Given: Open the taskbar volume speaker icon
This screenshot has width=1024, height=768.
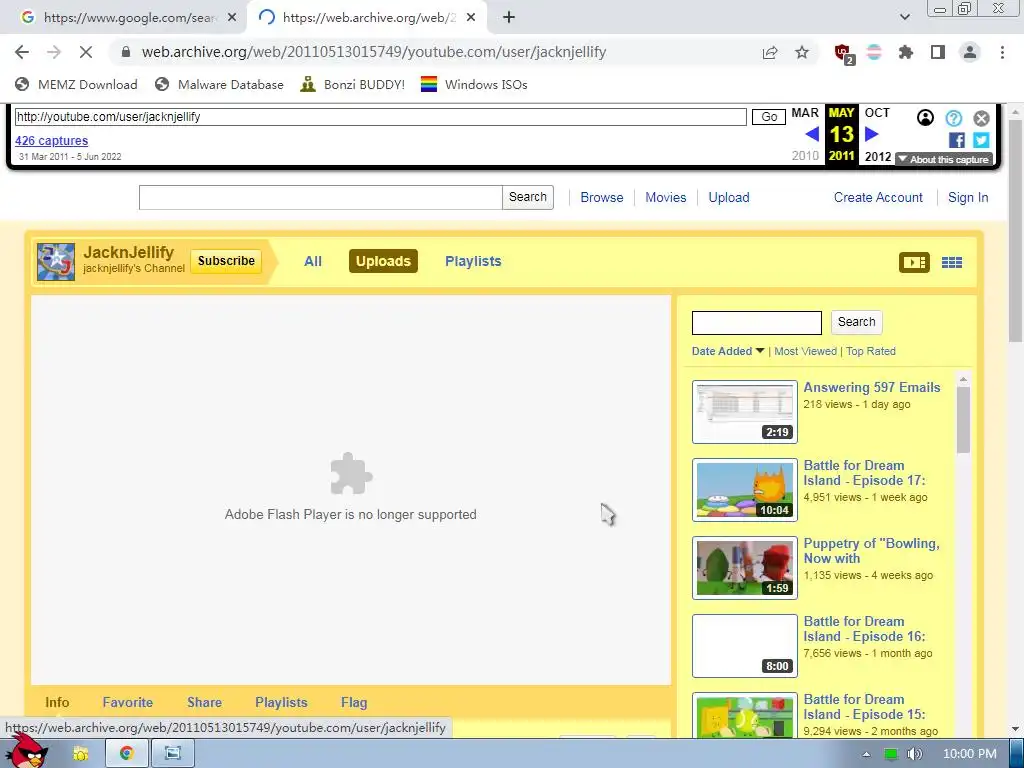Looking at the screenshot, I should coord(914,754).
